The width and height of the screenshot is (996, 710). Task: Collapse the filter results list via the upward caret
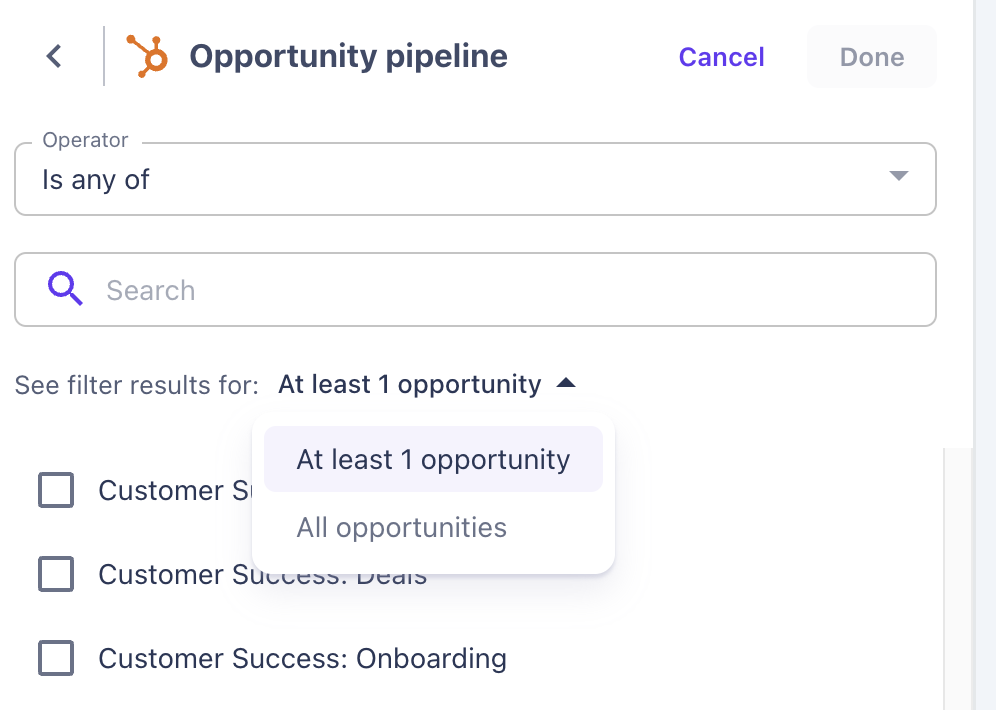pos(566,384)
